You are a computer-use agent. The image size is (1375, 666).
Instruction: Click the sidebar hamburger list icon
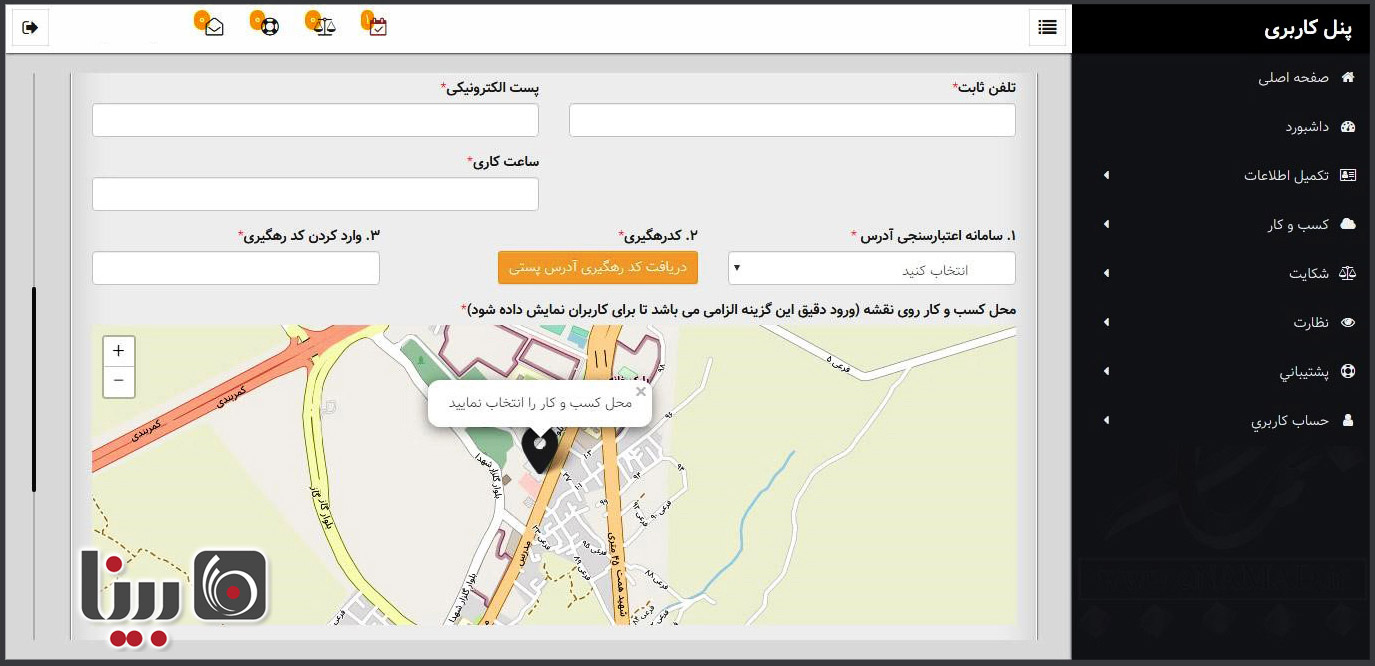[x=1046, y=27]
